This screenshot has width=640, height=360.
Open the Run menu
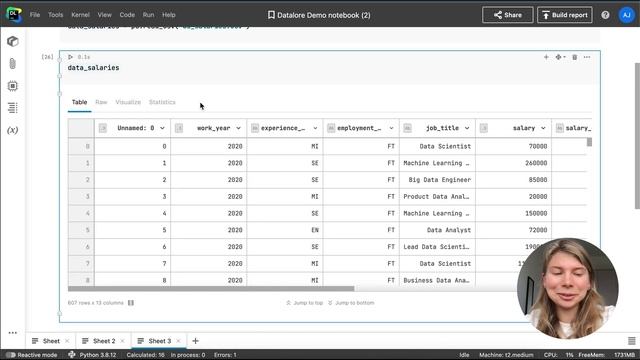(x=148, y=15)
